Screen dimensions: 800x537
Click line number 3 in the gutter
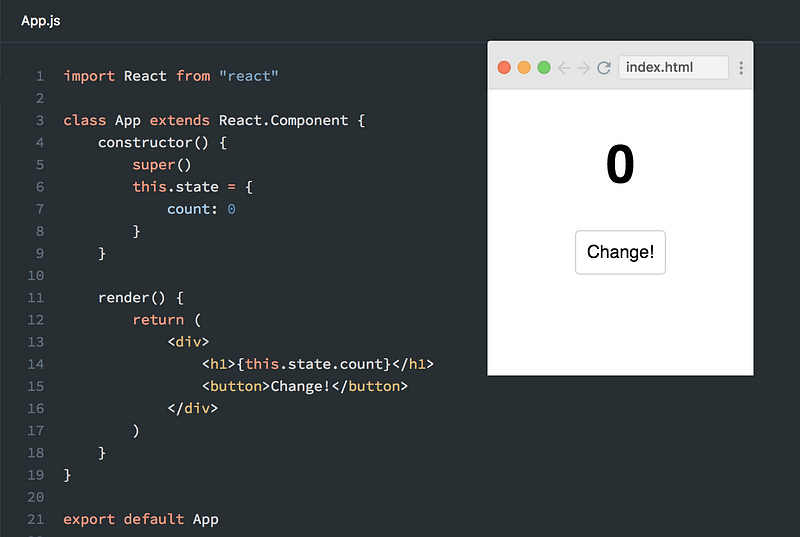40,120
